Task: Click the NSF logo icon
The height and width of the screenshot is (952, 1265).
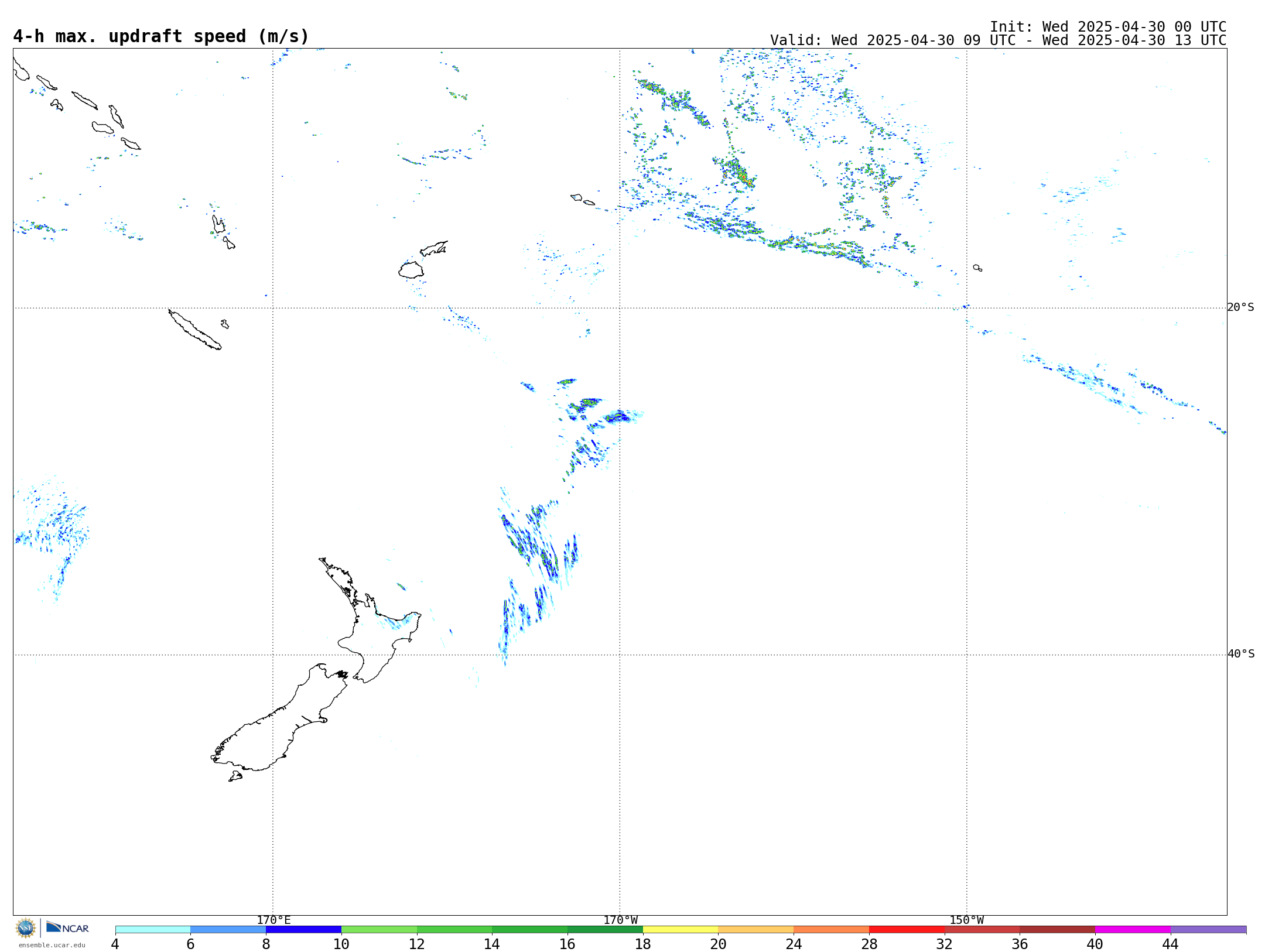Action: [x=26, y=928]
